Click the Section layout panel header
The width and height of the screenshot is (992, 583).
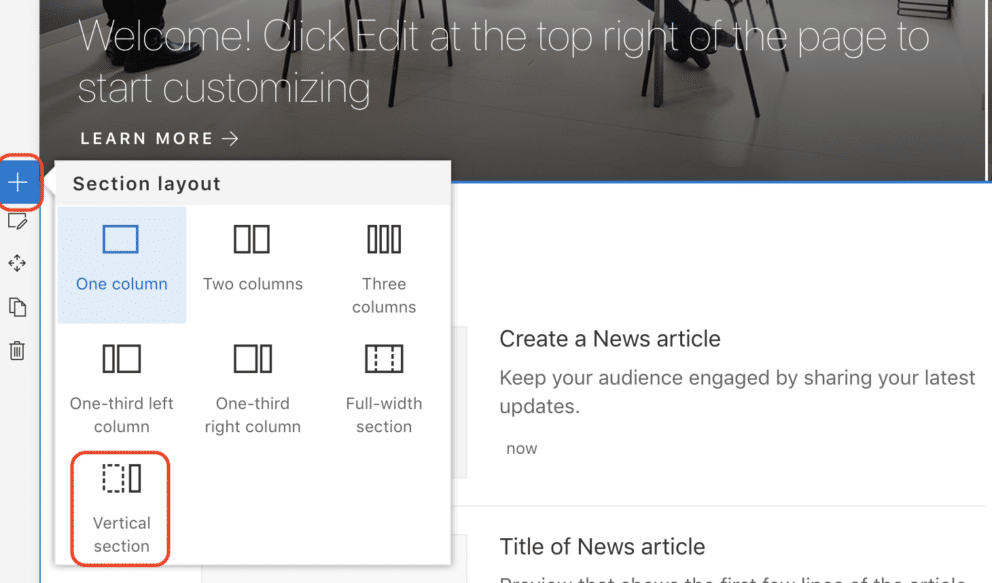click(x=146, y=184)
